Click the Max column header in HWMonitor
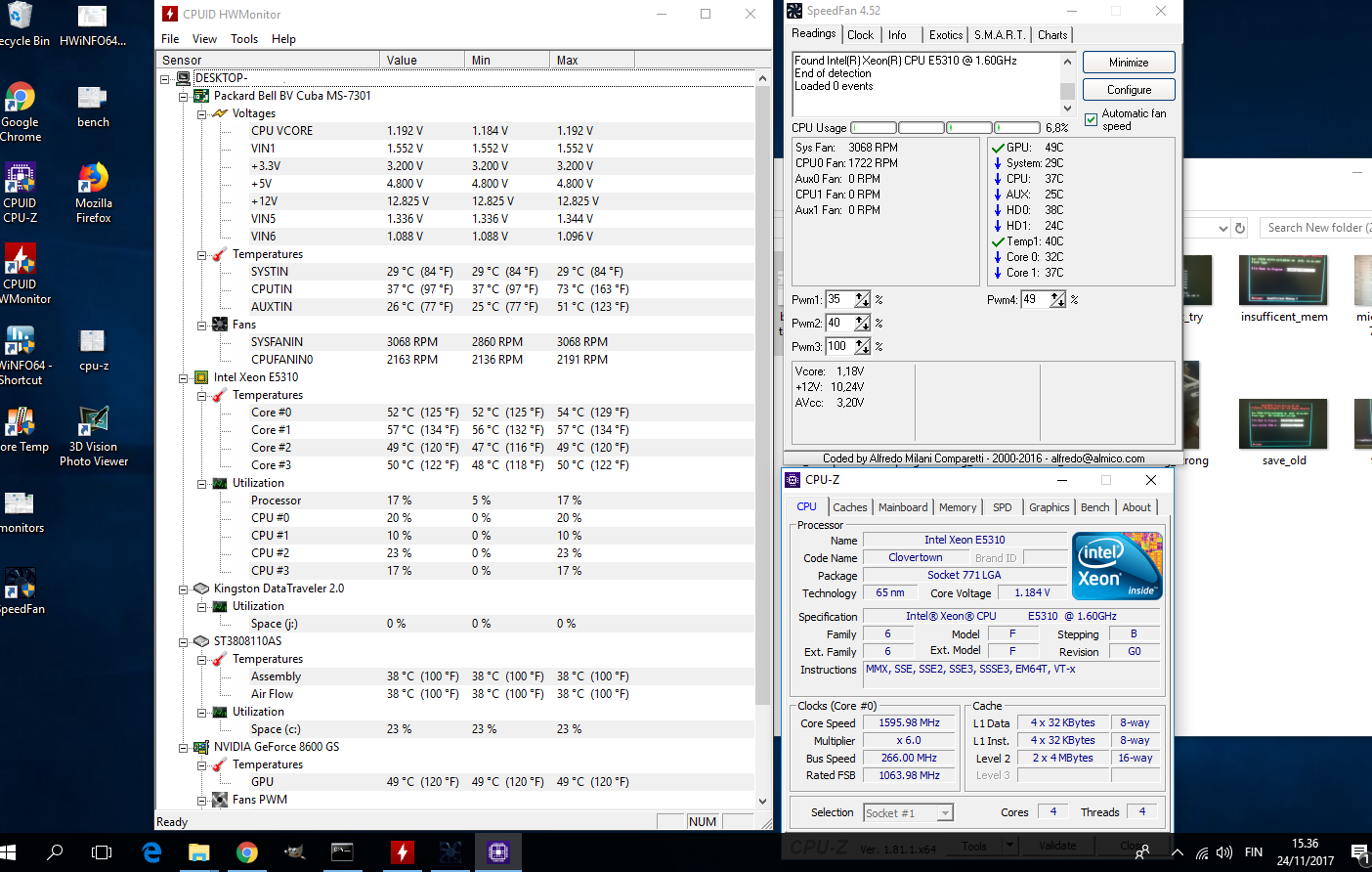Viewport: 1372px width, 872px height. click(592, 61)
